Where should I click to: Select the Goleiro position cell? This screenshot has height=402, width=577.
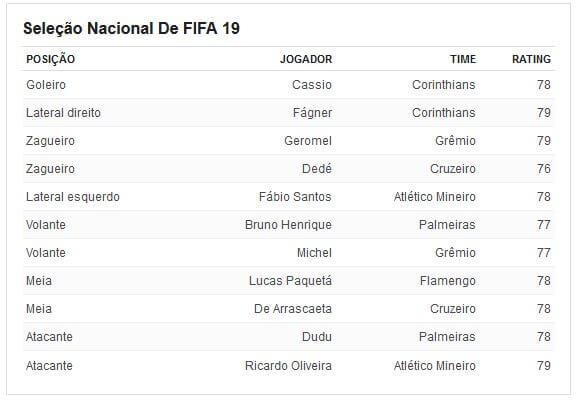(46, 85)
